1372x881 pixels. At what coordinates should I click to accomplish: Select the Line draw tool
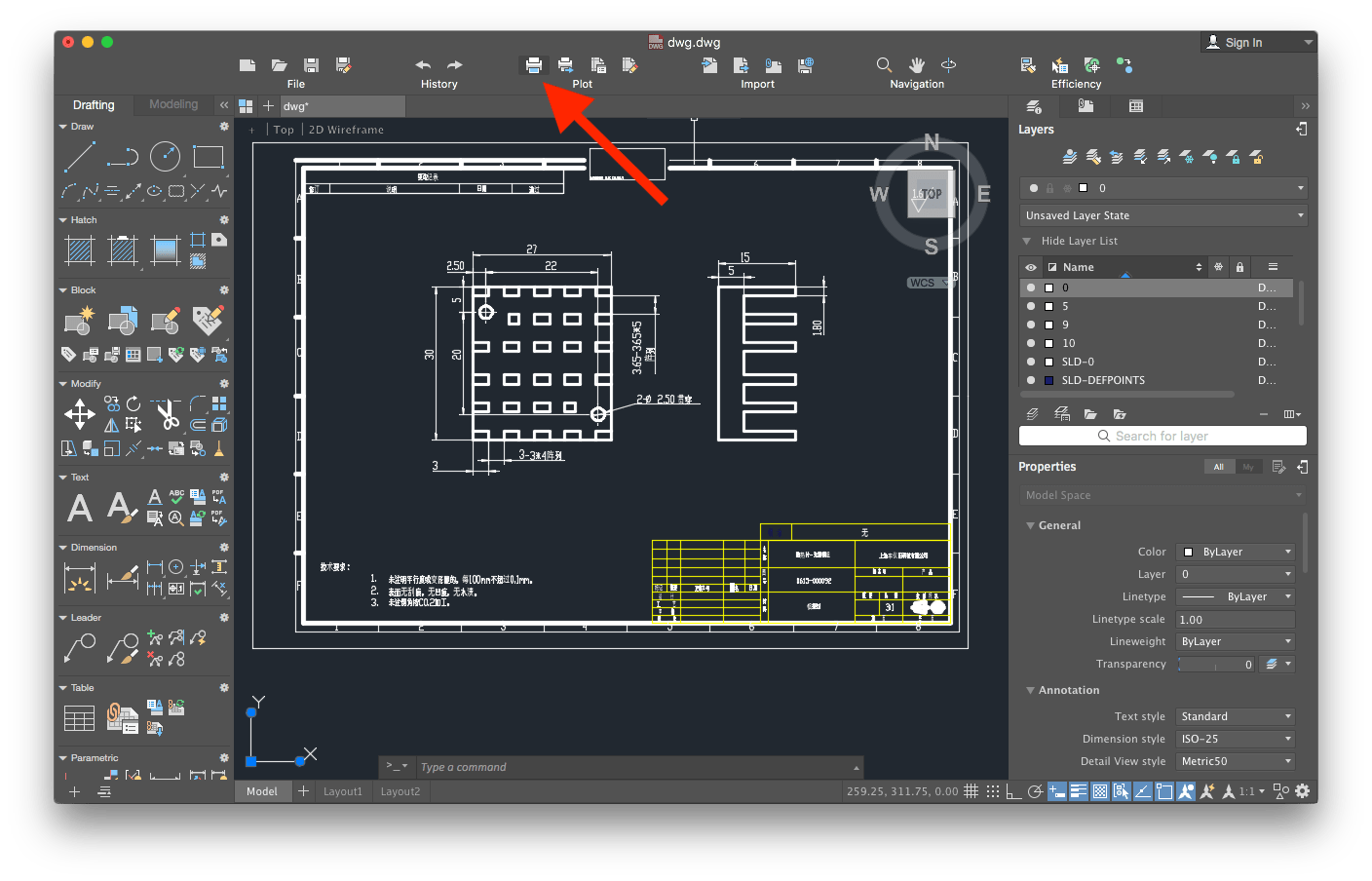[x=79, y=156]
